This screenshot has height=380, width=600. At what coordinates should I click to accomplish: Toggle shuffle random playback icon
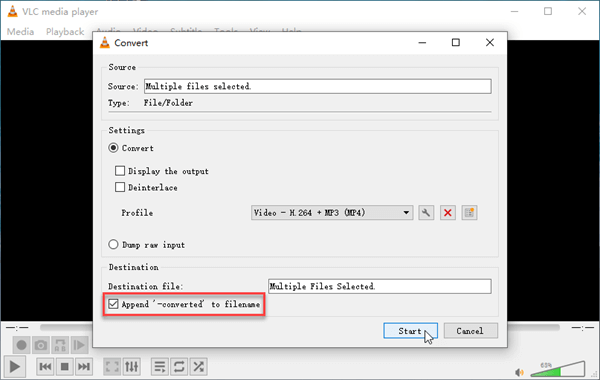(198, 367)
